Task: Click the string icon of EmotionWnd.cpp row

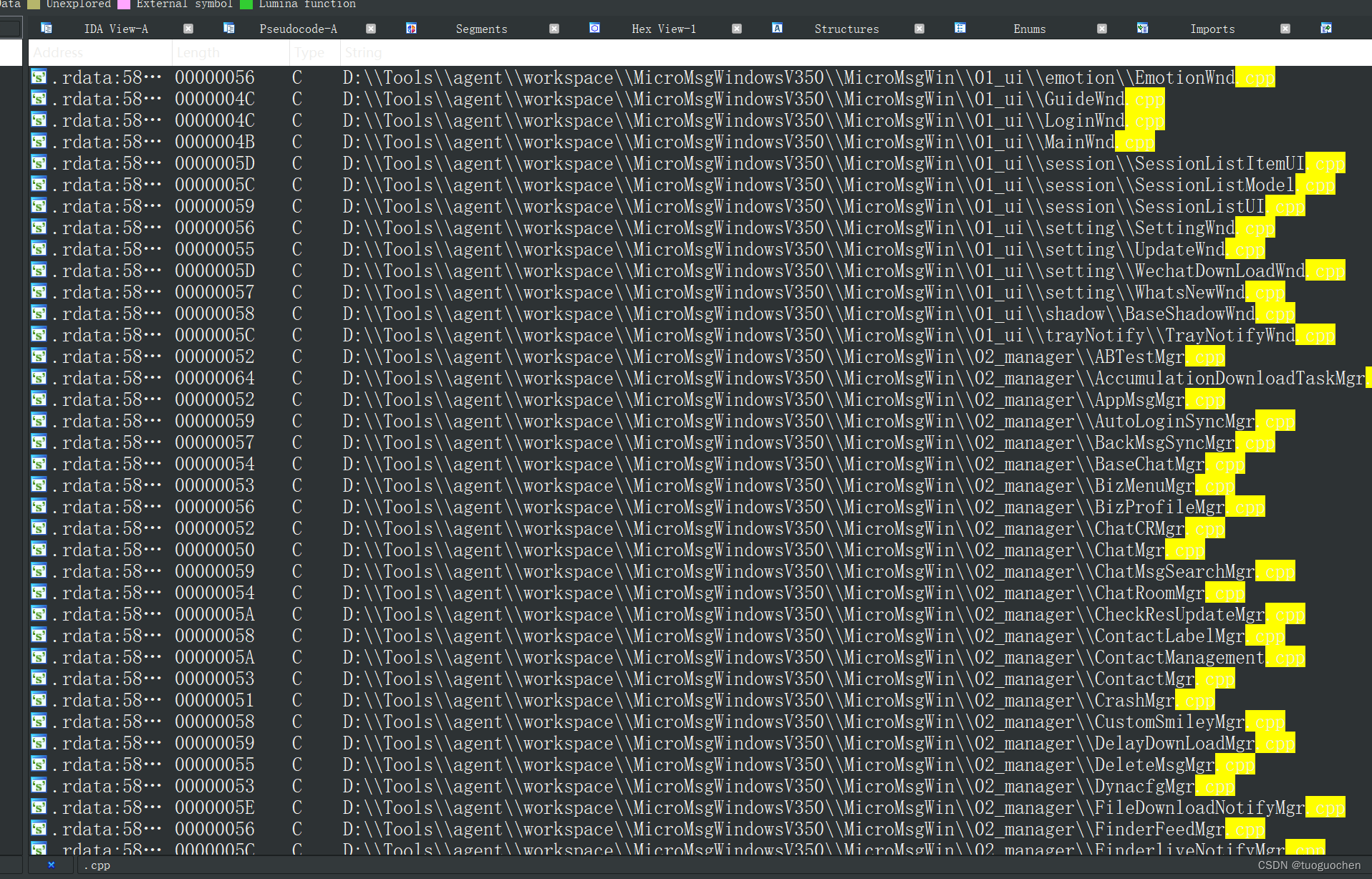Action: coord(39,77)
